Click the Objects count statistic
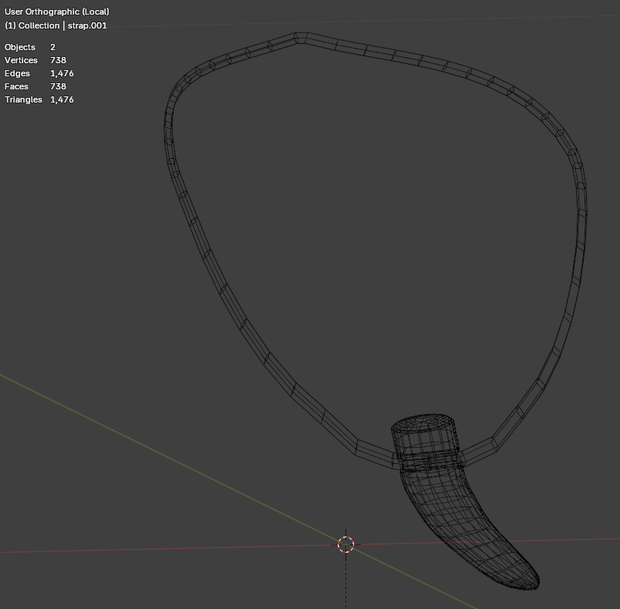 [30, 47]
